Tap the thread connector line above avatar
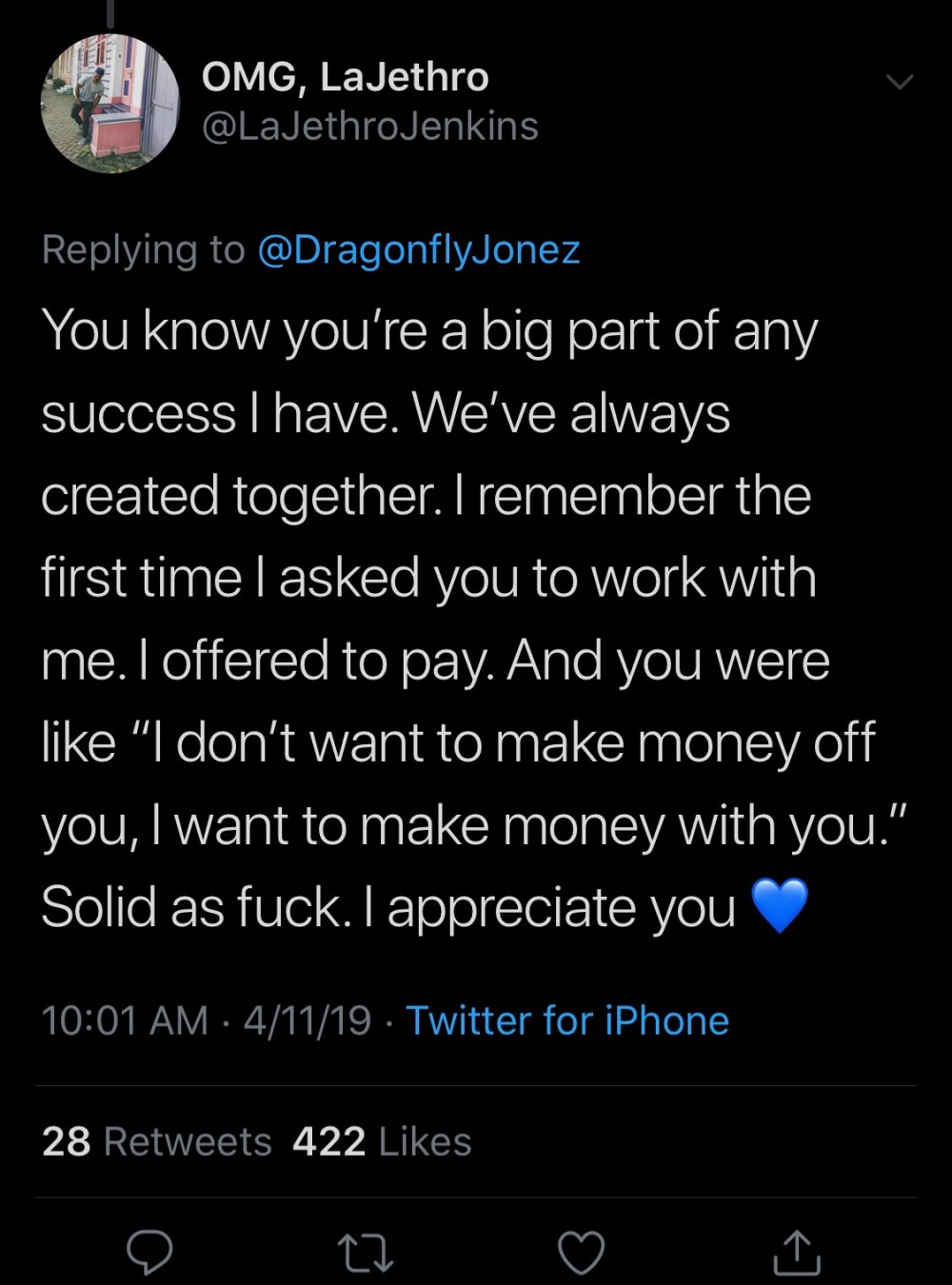Screen dimensions: 952x1285 coord(110,13)
